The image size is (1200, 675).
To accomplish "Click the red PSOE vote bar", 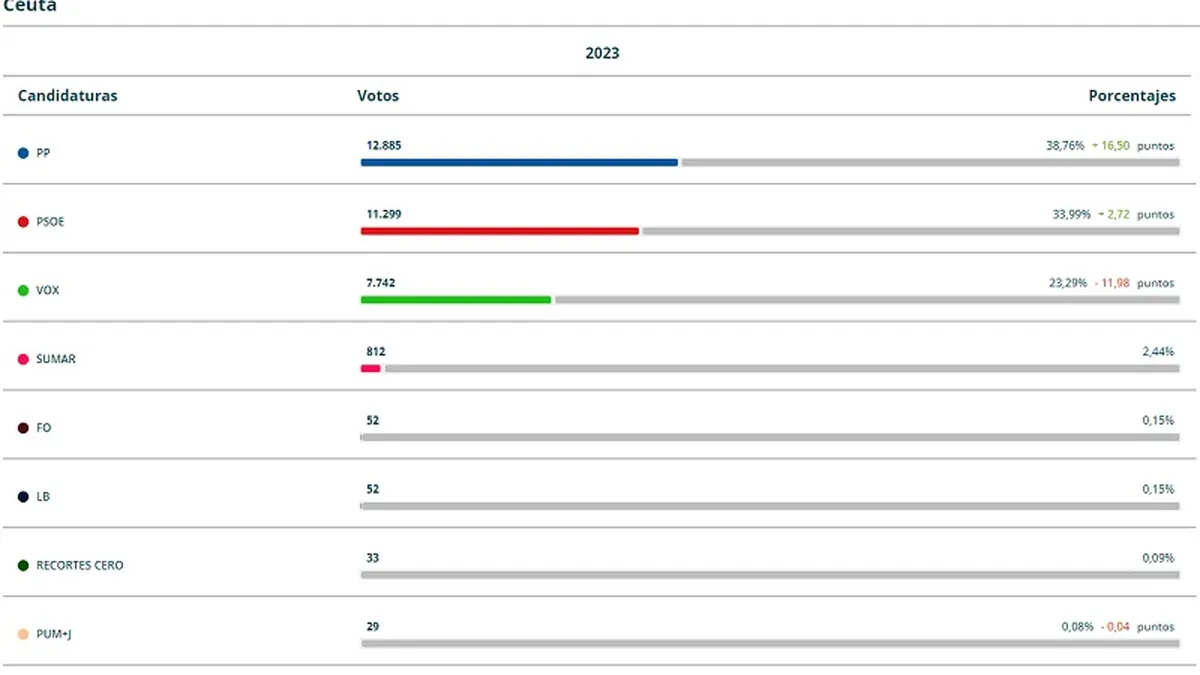I will click(499, 231).
